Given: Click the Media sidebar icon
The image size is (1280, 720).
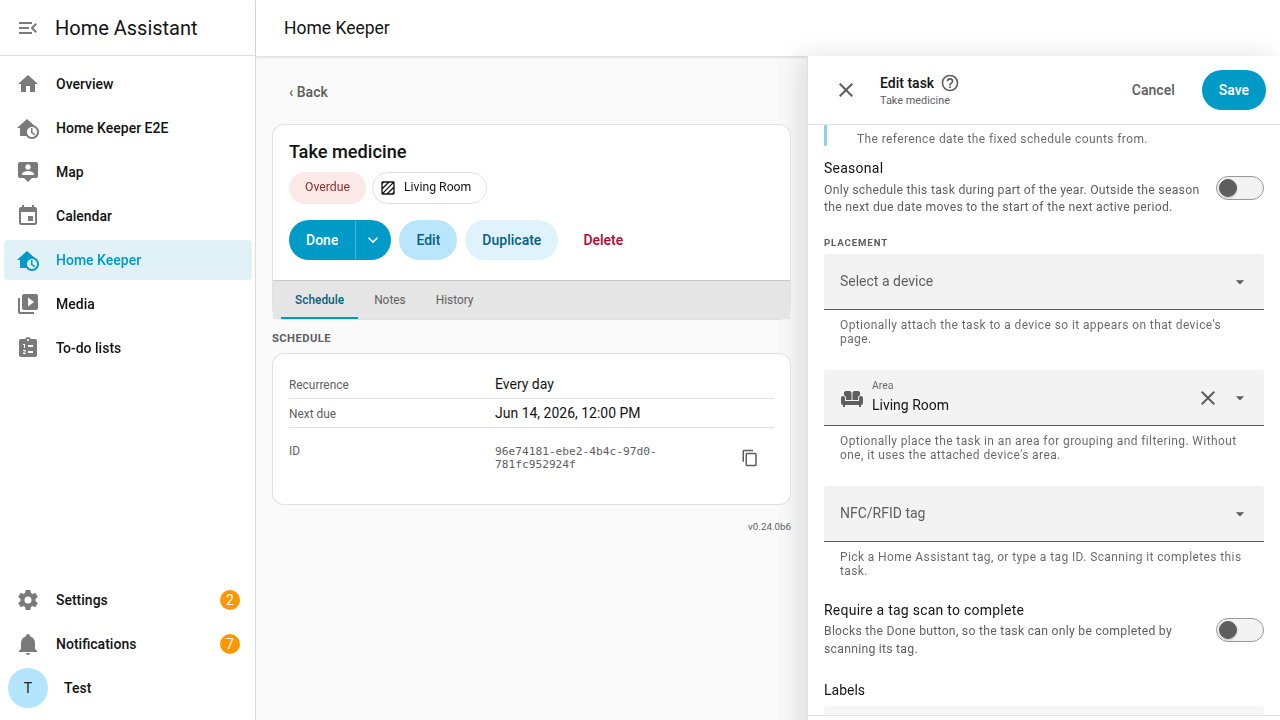Looking at the screenshot, I should click(x=28, y=304).
